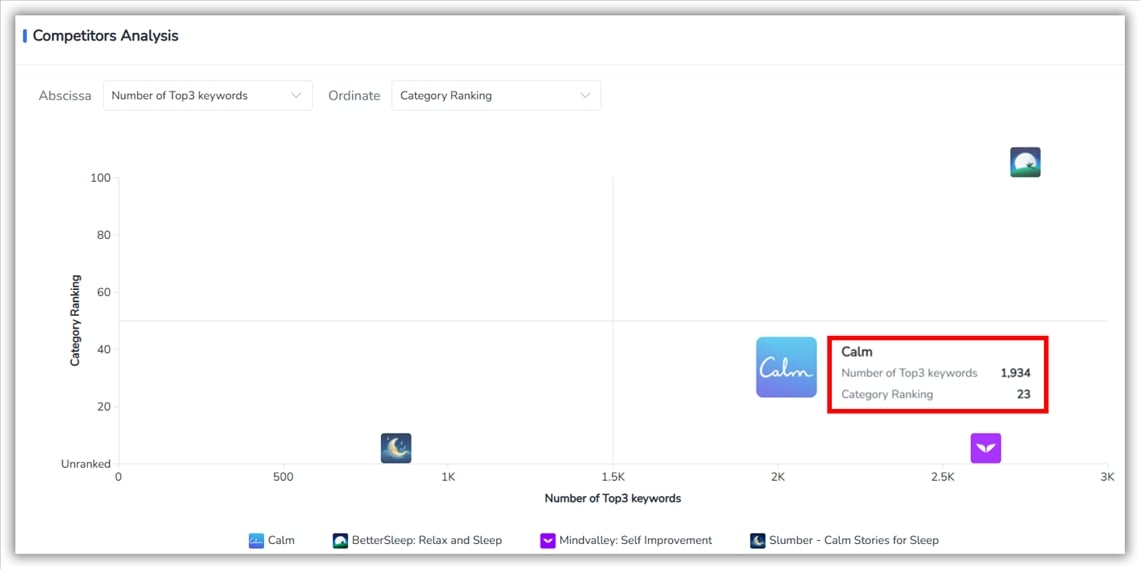The width and height of the screenshot is (1140, 569).
Task: Click the horizontal axis title below the chart
Action: point(612,498)
